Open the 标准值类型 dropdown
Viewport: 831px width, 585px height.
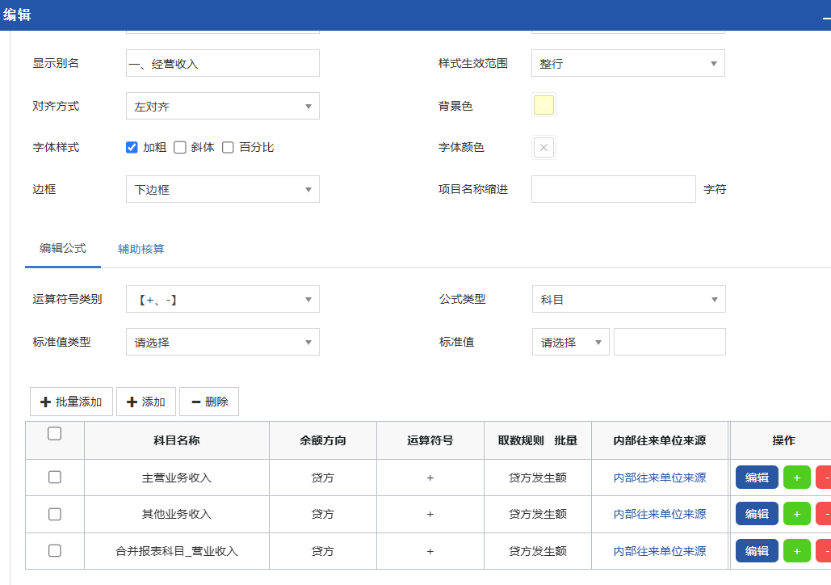pos(223,342)
